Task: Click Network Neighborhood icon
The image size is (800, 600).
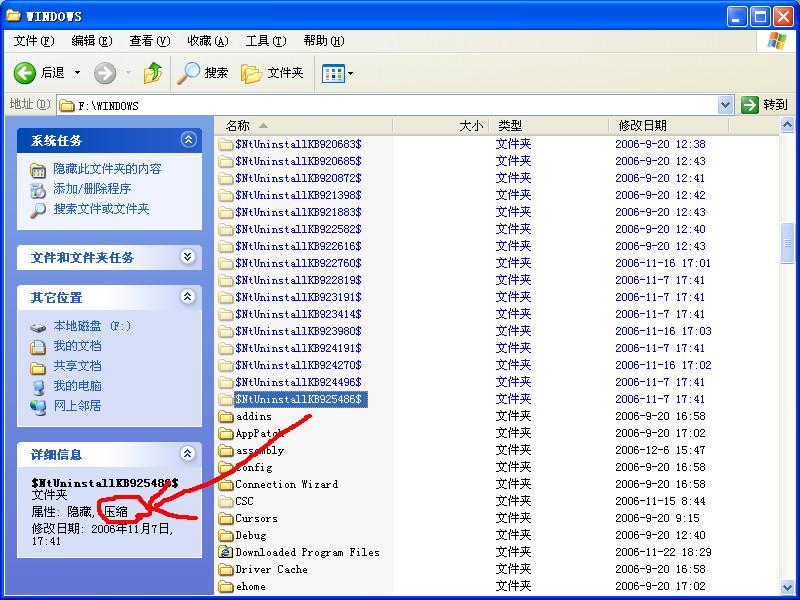Action: pos(38,407)
